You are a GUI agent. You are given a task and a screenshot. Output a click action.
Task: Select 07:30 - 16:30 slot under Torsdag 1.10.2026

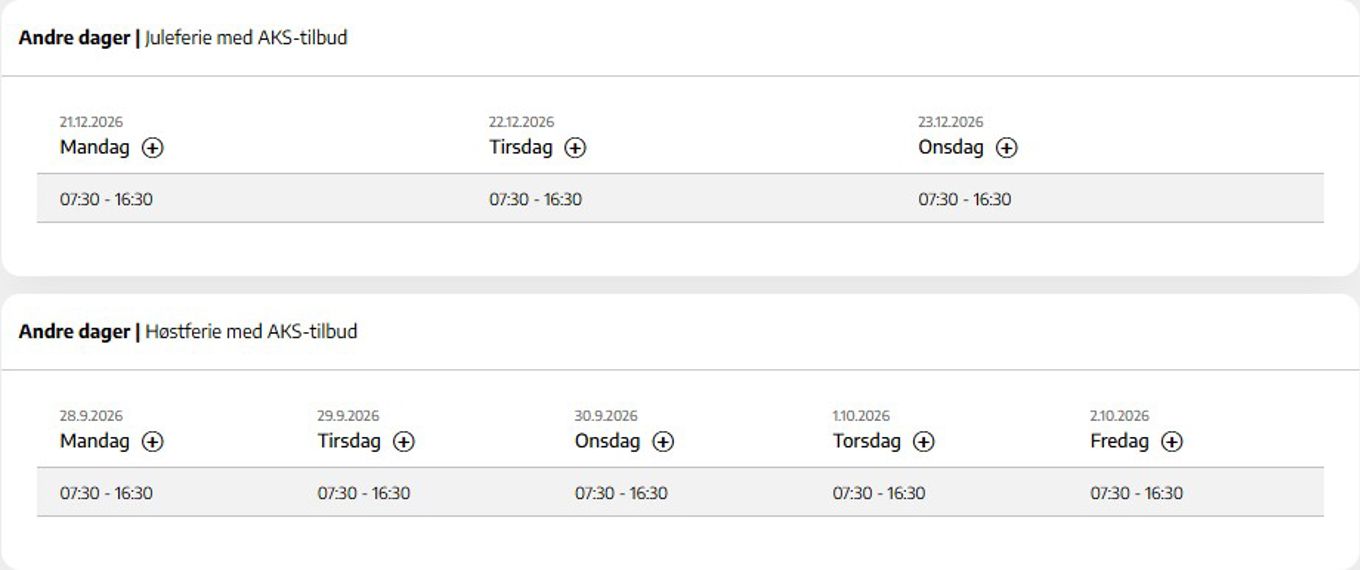pyautogui.click(x=879, y=493)
